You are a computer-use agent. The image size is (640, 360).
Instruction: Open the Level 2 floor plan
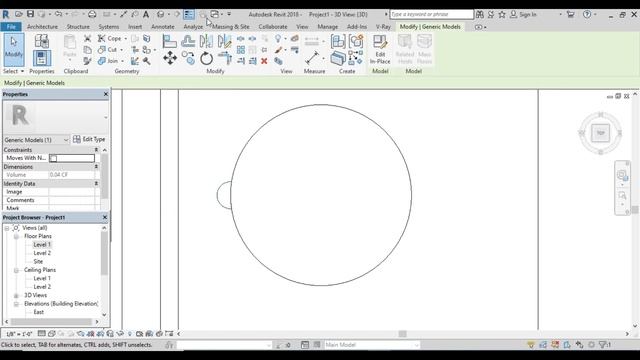(x=42, y=253)
